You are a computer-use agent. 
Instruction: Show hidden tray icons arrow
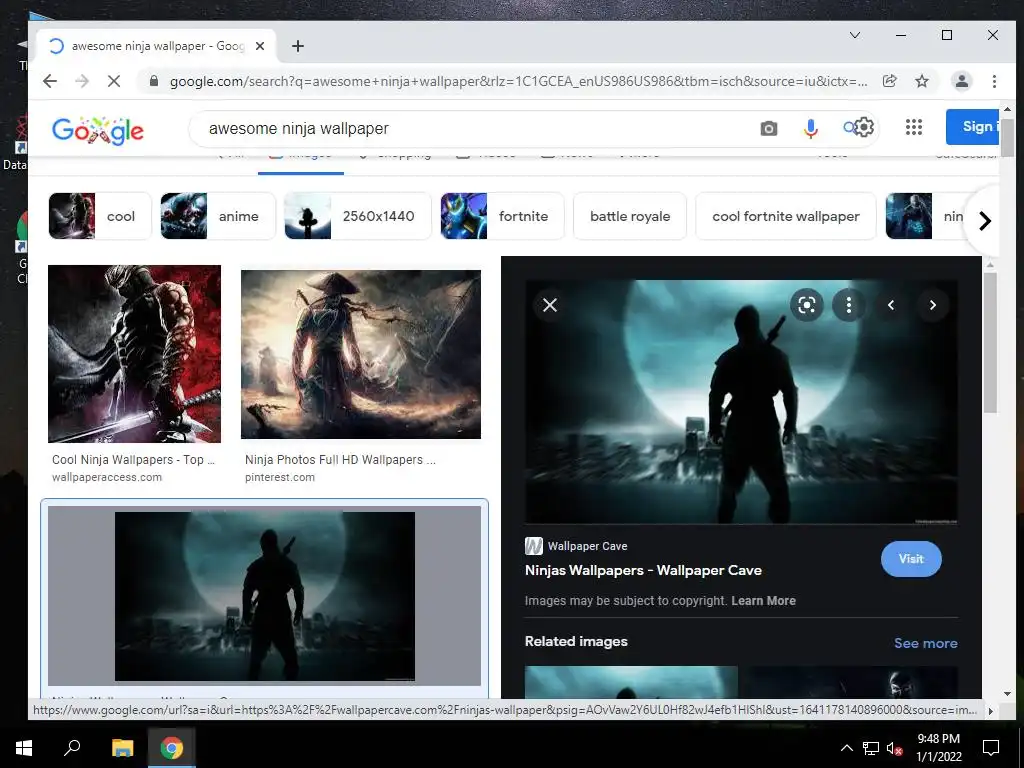846,748
